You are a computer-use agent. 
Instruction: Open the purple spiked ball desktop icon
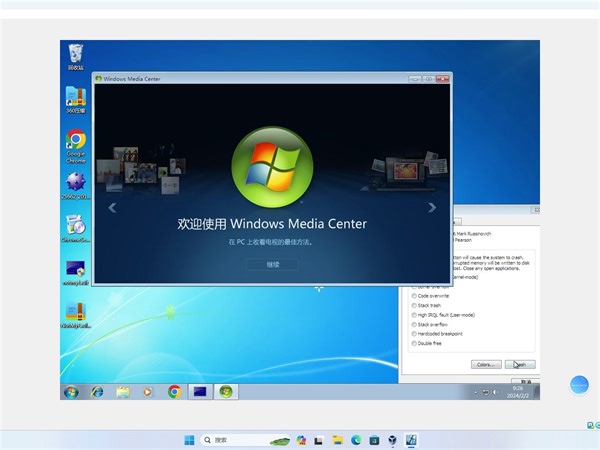point(75,186)
